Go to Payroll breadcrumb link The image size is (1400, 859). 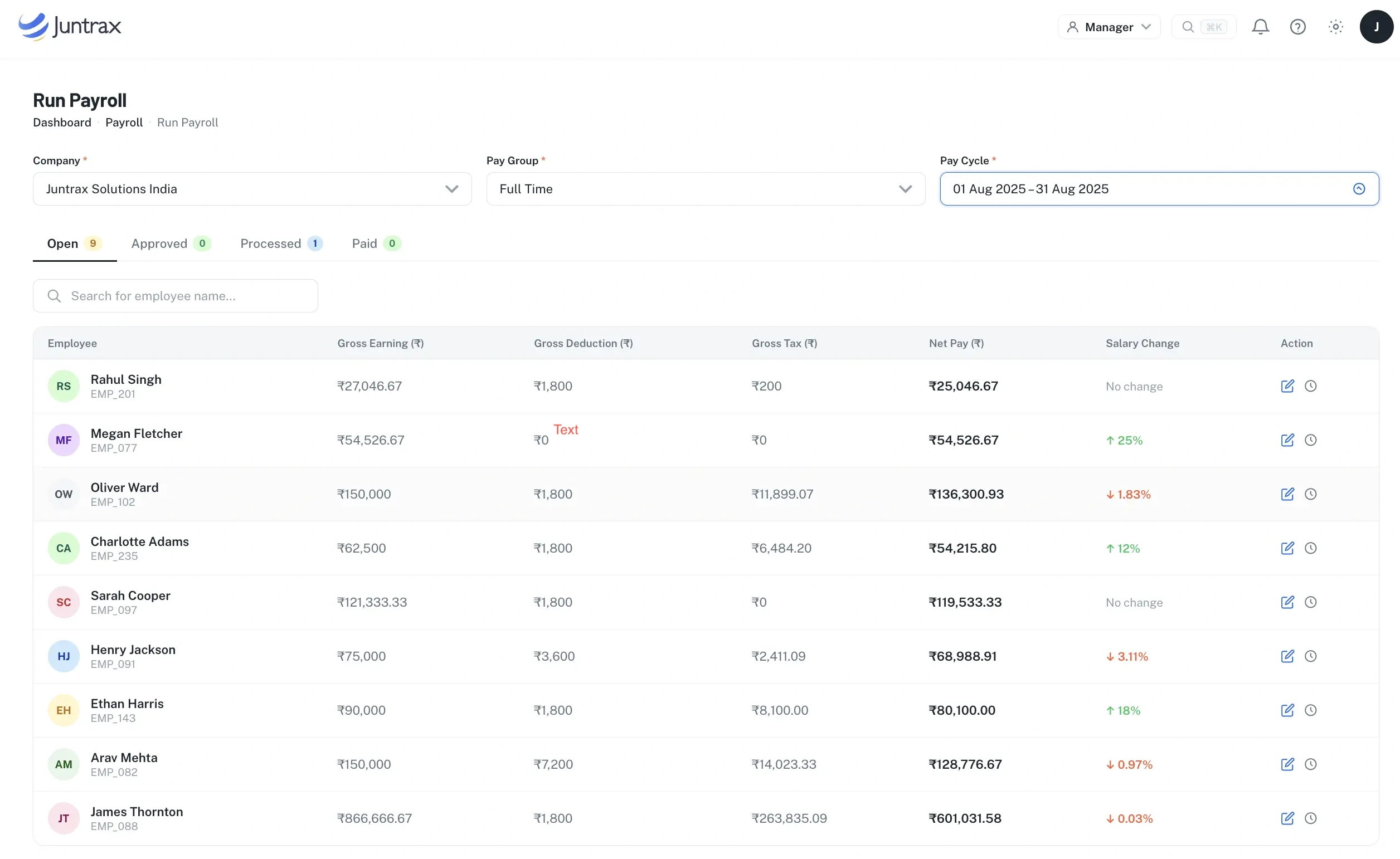tap(124, 123)
